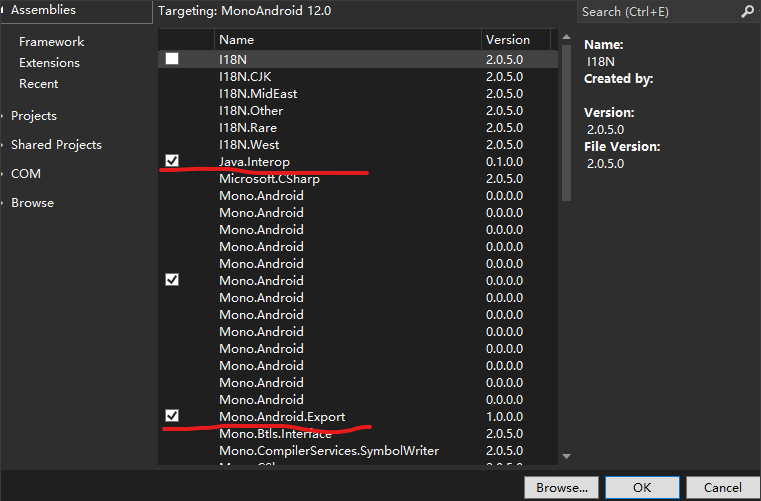Click the Browse... button

tap(562, 487)
